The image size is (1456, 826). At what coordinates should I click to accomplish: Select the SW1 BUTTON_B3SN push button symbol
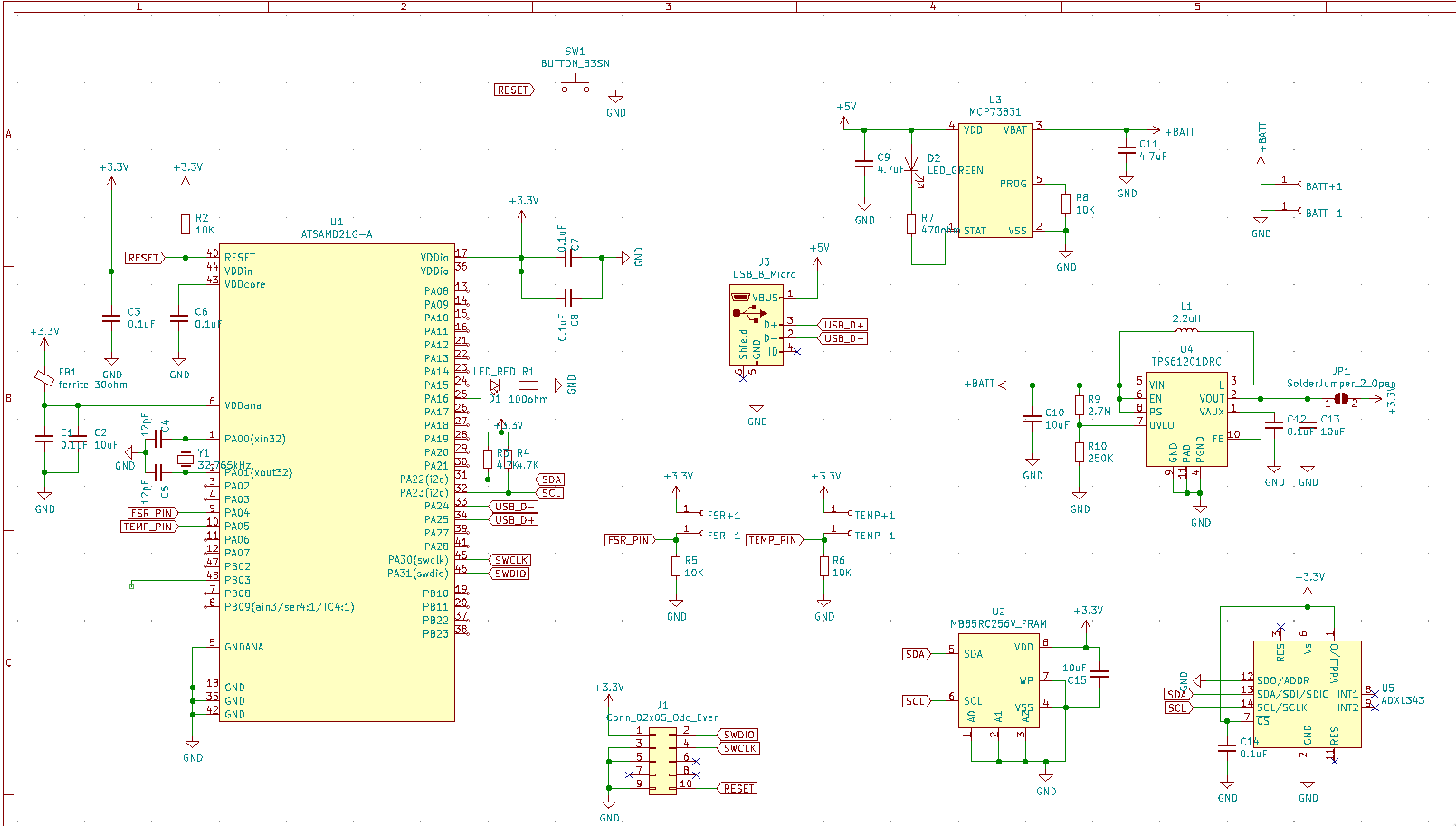pyautogui.click(x=575, y=87)
